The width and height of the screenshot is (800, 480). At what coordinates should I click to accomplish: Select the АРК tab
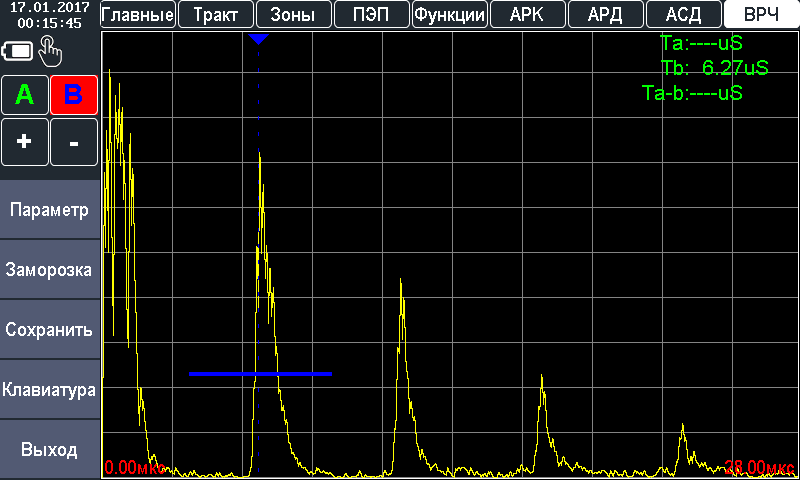coord(527,14)
